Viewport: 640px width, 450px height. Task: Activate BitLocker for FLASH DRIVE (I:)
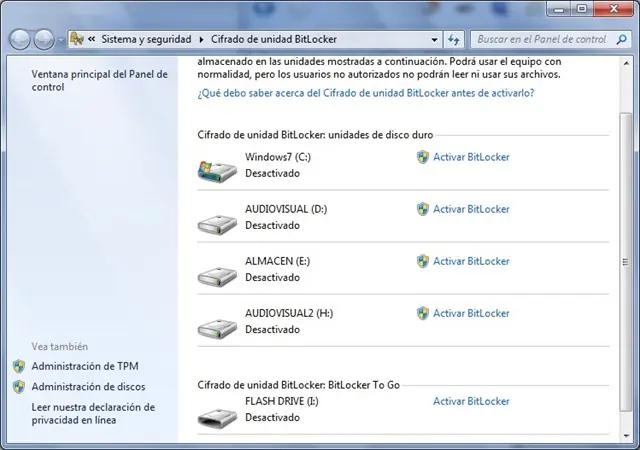tap(471, 401)
